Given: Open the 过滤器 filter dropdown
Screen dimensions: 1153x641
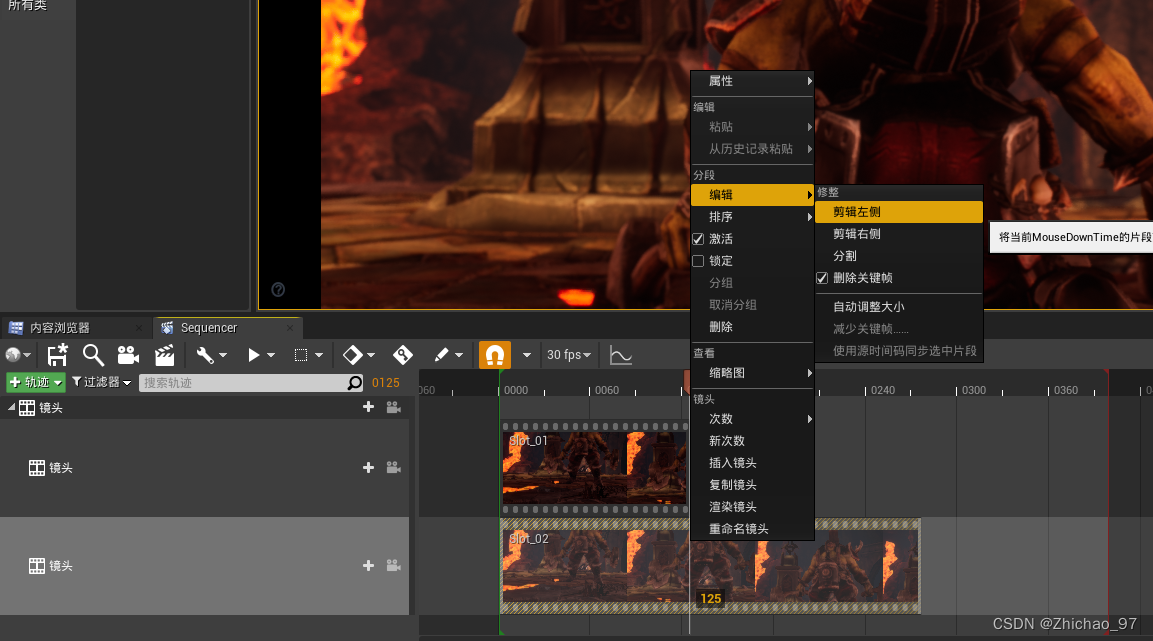Looking at the screenshot, I should pos(101,382).
